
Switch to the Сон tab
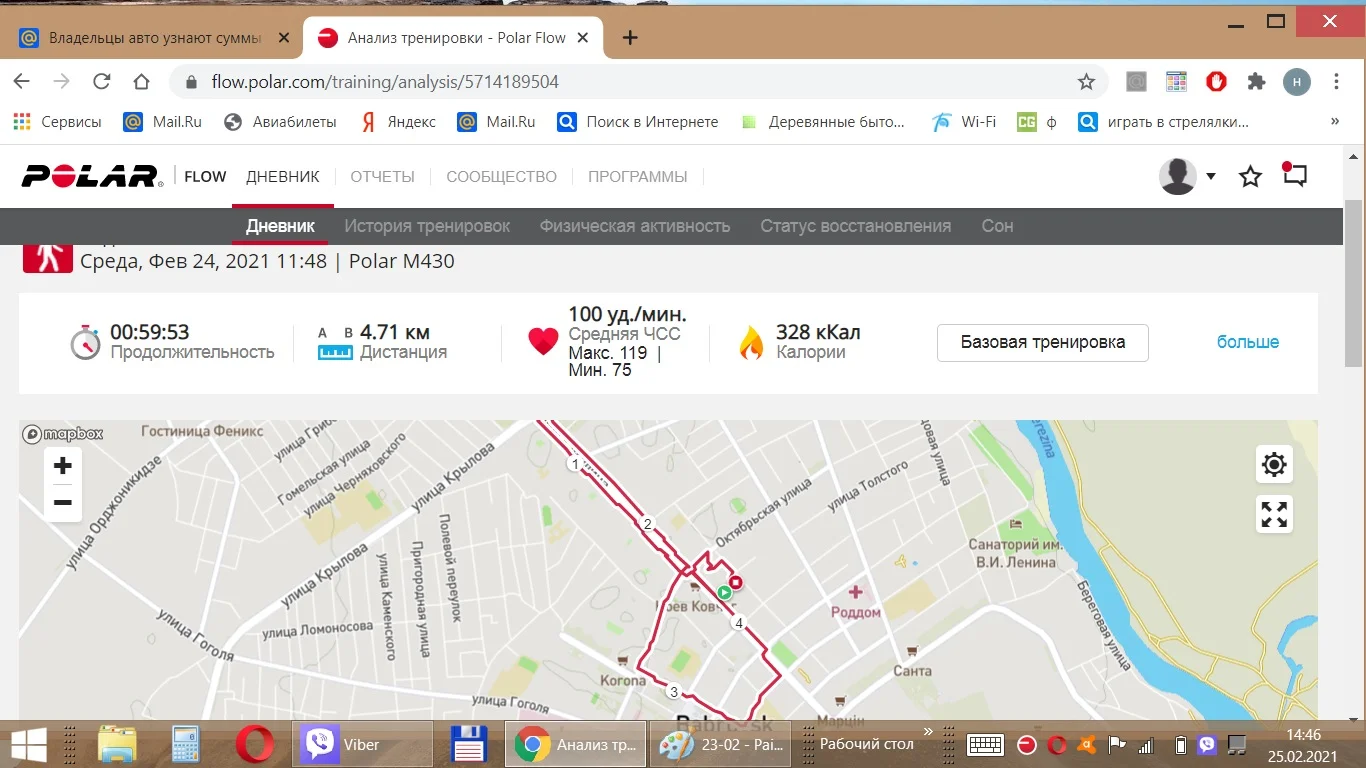click(997, 226)
